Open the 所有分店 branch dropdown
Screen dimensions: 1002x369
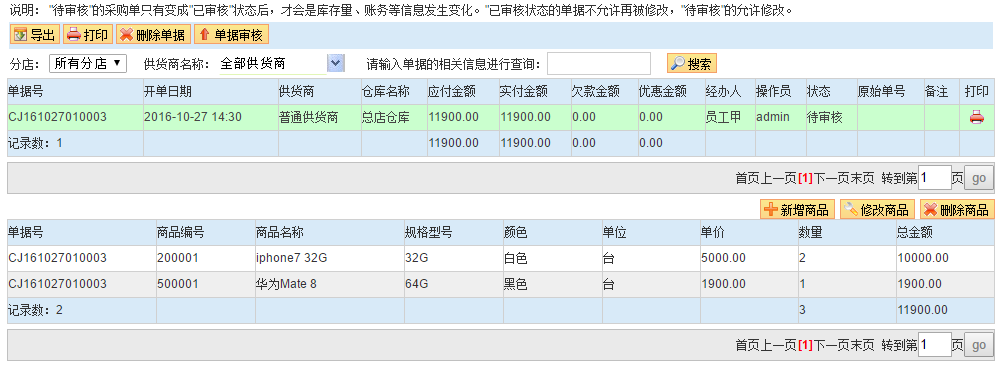(x=88, y=63)
